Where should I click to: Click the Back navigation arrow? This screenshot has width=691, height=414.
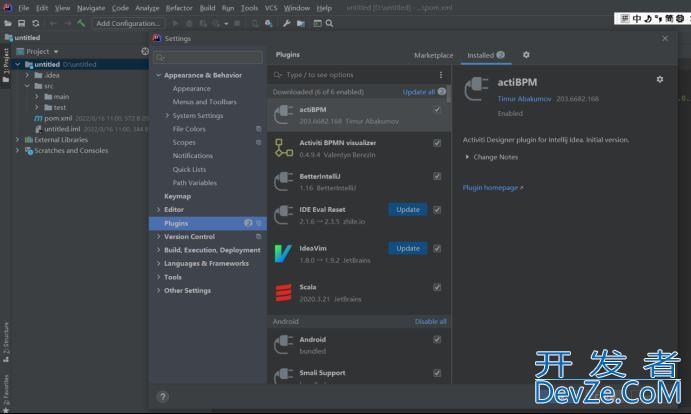(x=53, y=23)
